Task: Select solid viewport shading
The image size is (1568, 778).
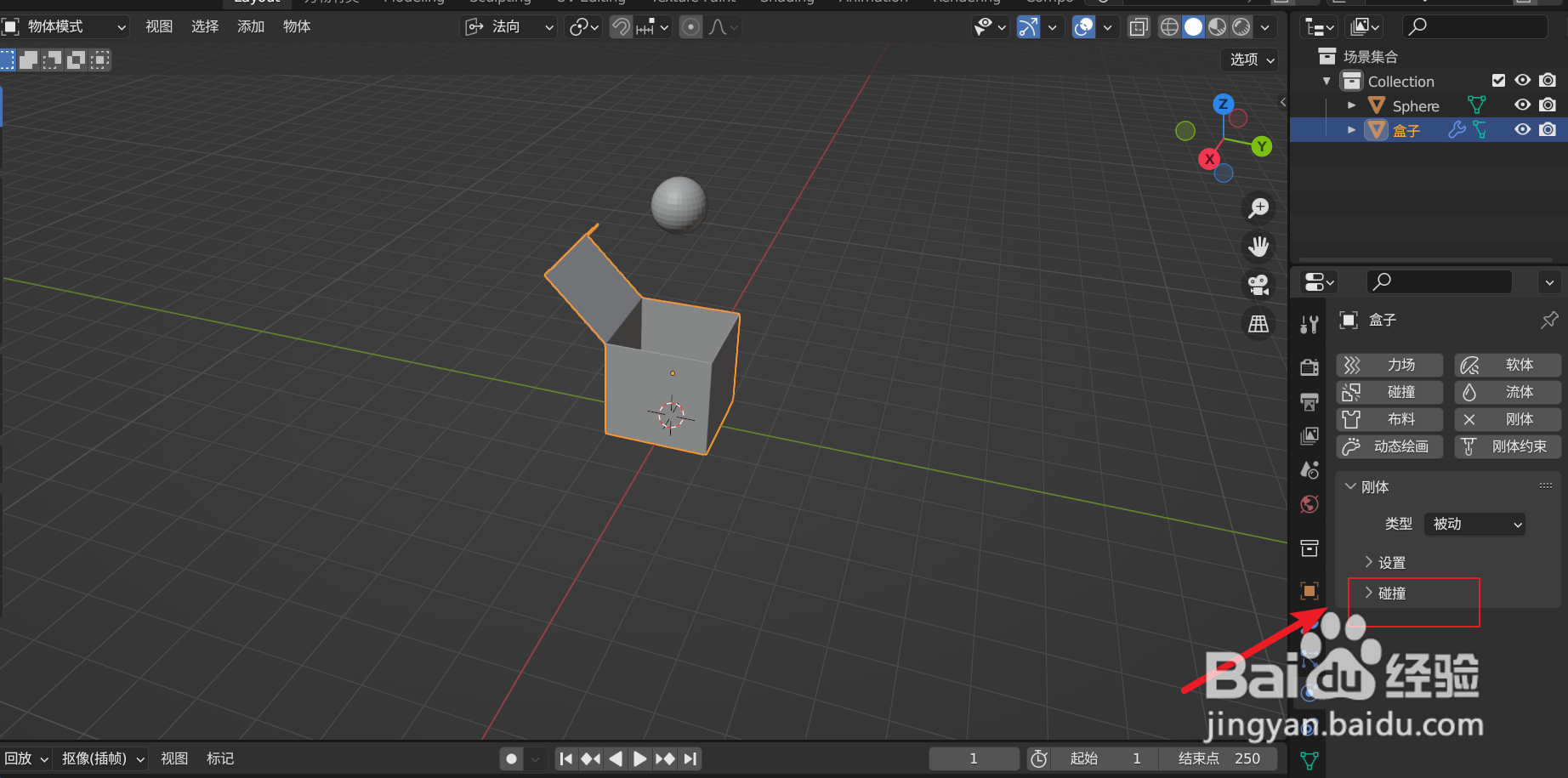Action: (1194, 27)
